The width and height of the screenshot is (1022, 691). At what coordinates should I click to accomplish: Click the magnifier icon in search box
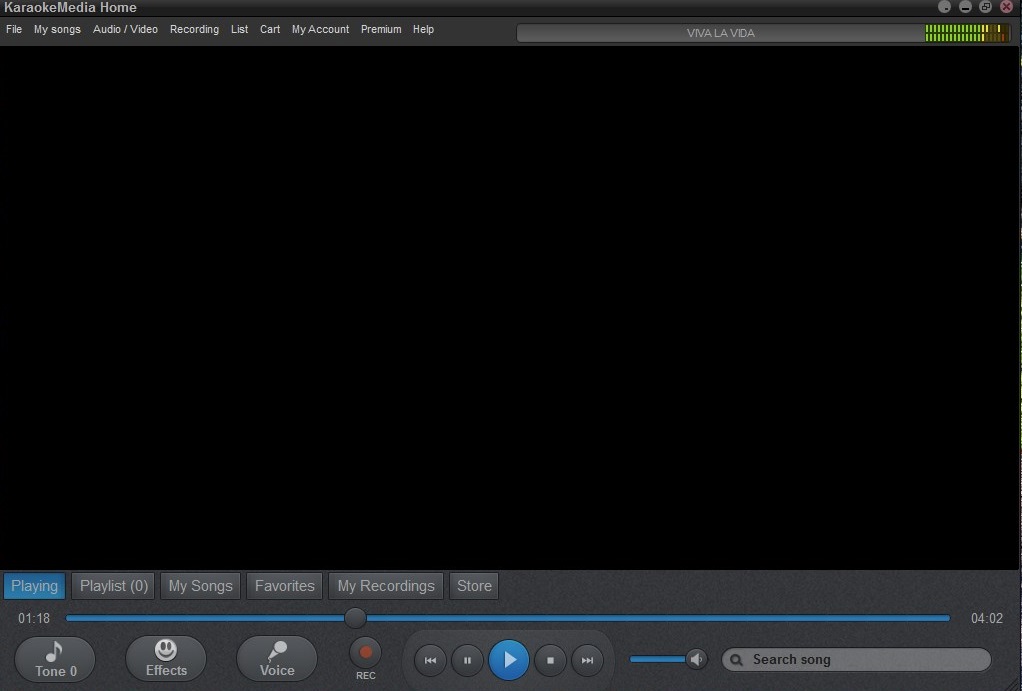[x=736, y=660]
